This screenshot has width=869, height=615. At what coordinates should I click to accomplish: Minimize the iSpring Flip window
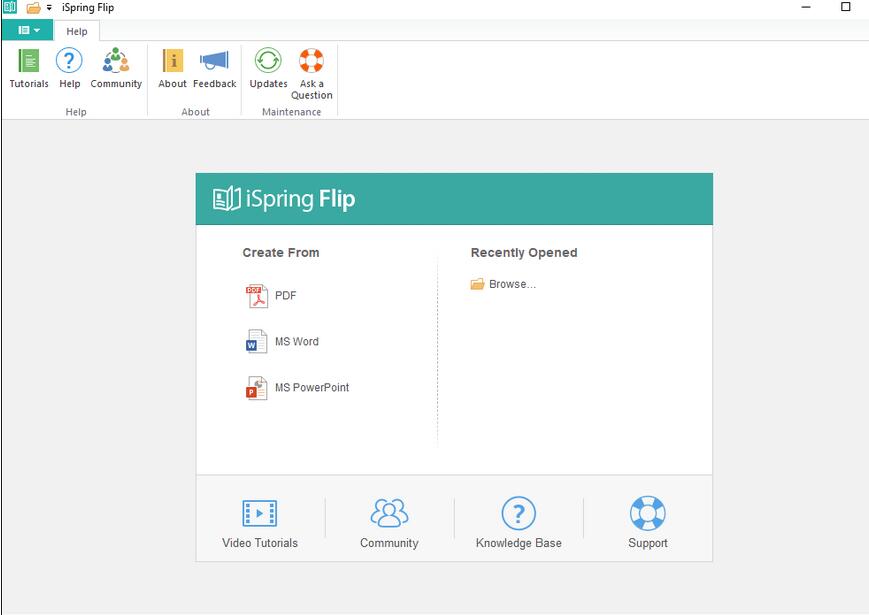(x=806, y=7)
